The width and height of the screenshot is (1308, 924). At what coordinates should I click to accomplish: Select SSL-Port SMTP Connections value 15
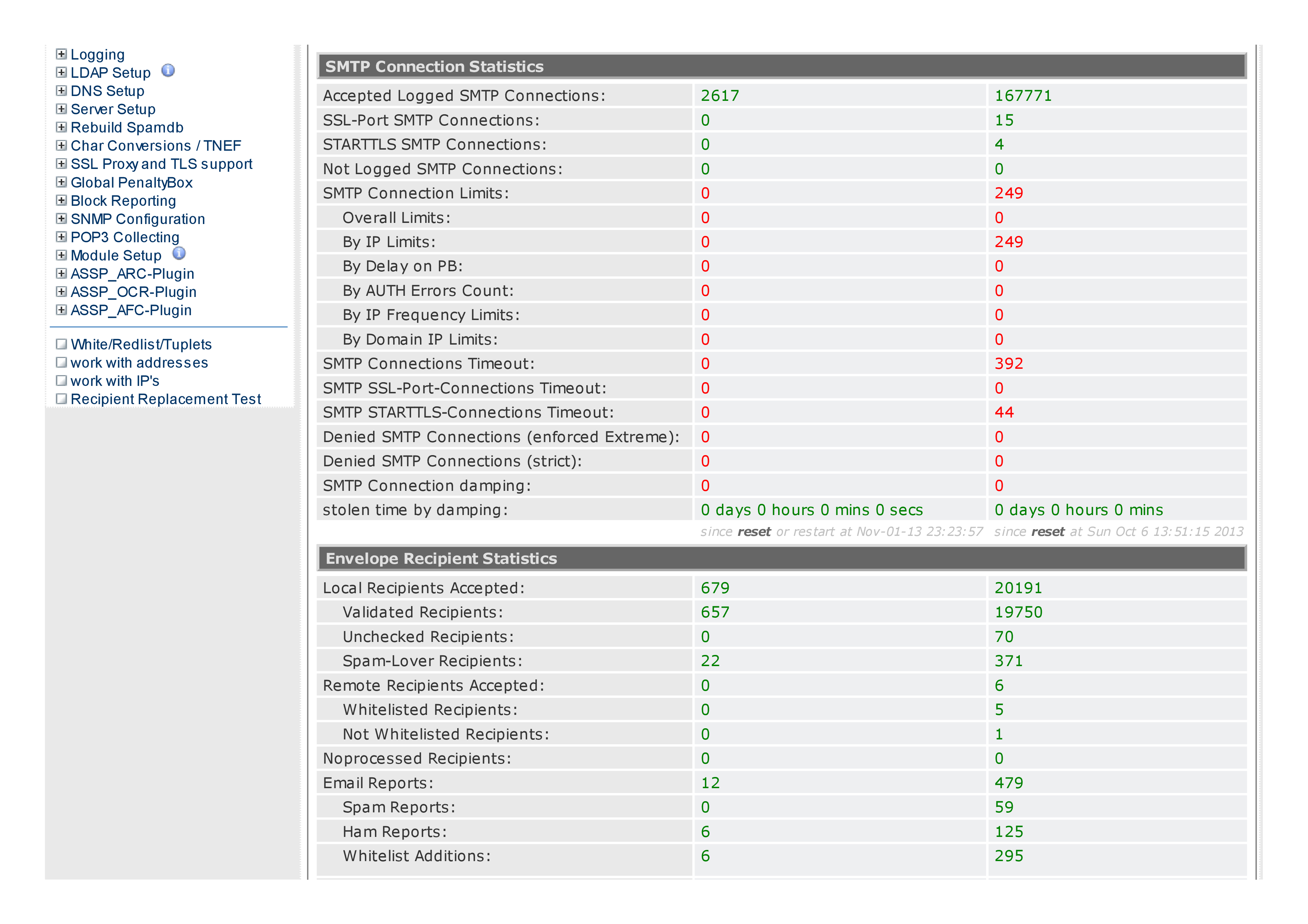click(x=1004, y=120)
